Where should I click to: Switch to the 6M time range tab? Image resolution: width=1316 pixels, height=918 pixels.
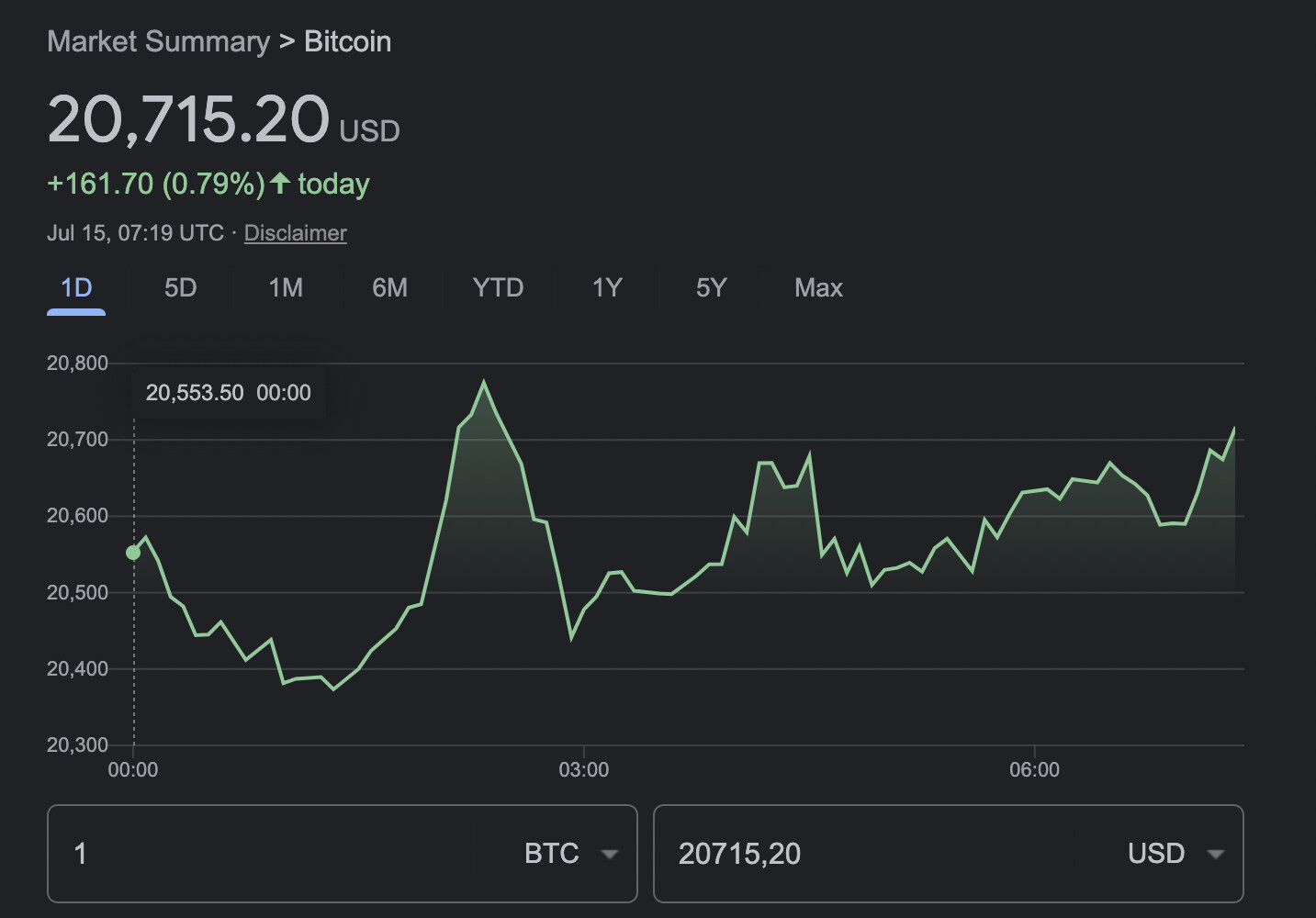pyautogui.click(x=389, y=288)
